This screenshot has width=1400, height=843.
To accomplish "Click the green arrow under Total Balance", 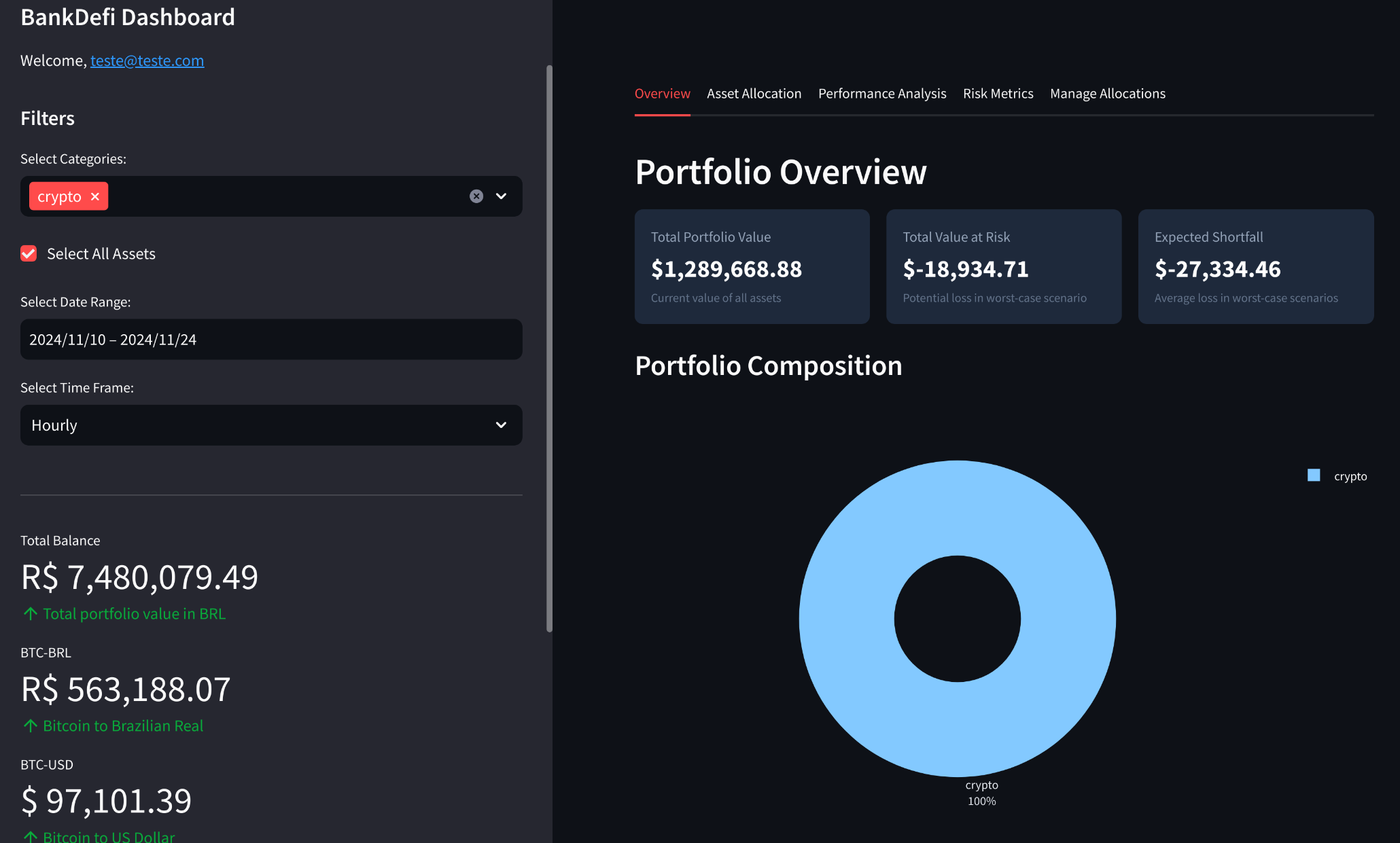I will (30, 614).
